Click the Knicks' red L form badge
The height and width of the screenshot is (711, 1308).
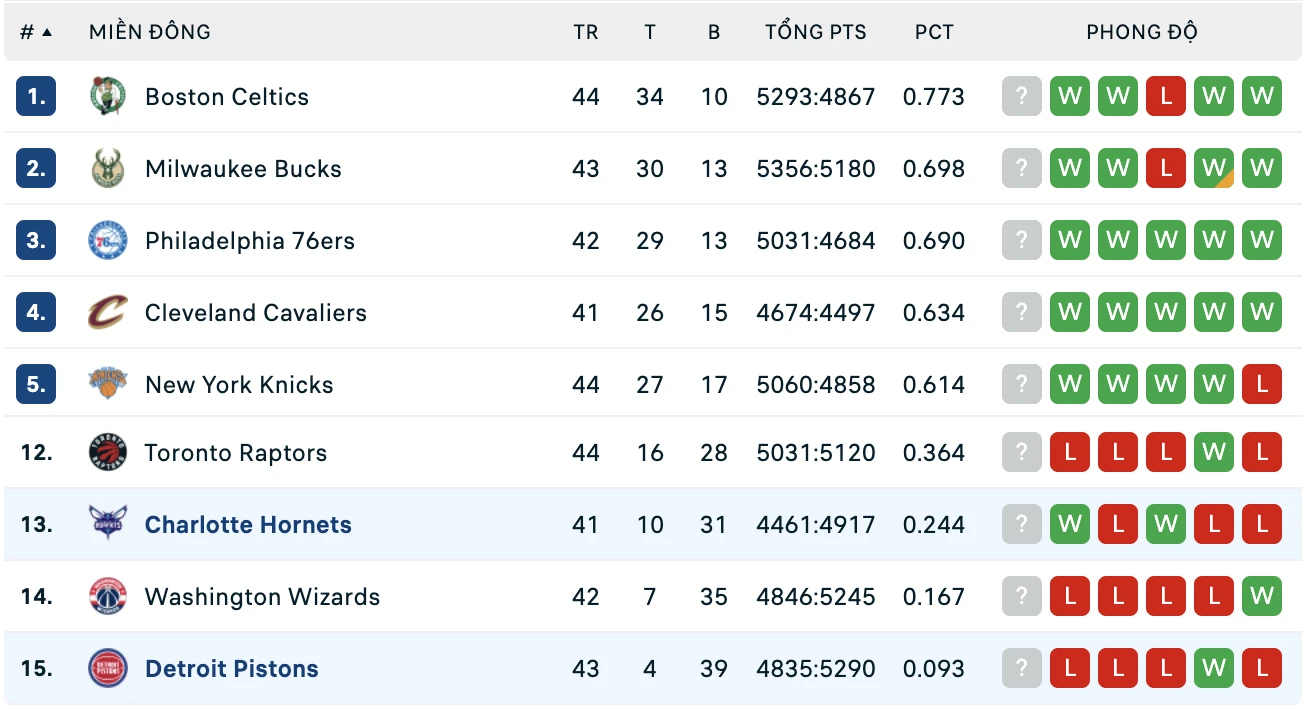coord(1262,385)
